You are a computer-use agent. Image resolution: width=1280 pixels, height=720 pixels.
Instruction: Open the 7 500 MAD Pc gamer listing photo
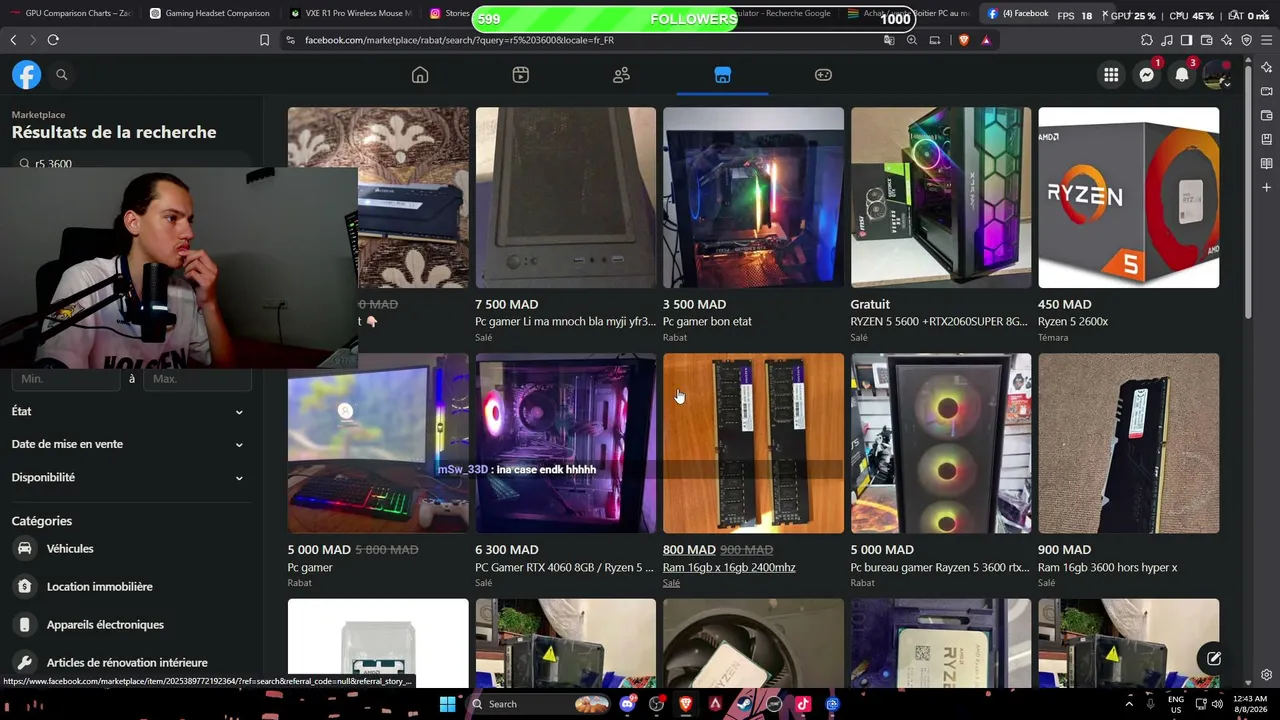click(566, 198)
